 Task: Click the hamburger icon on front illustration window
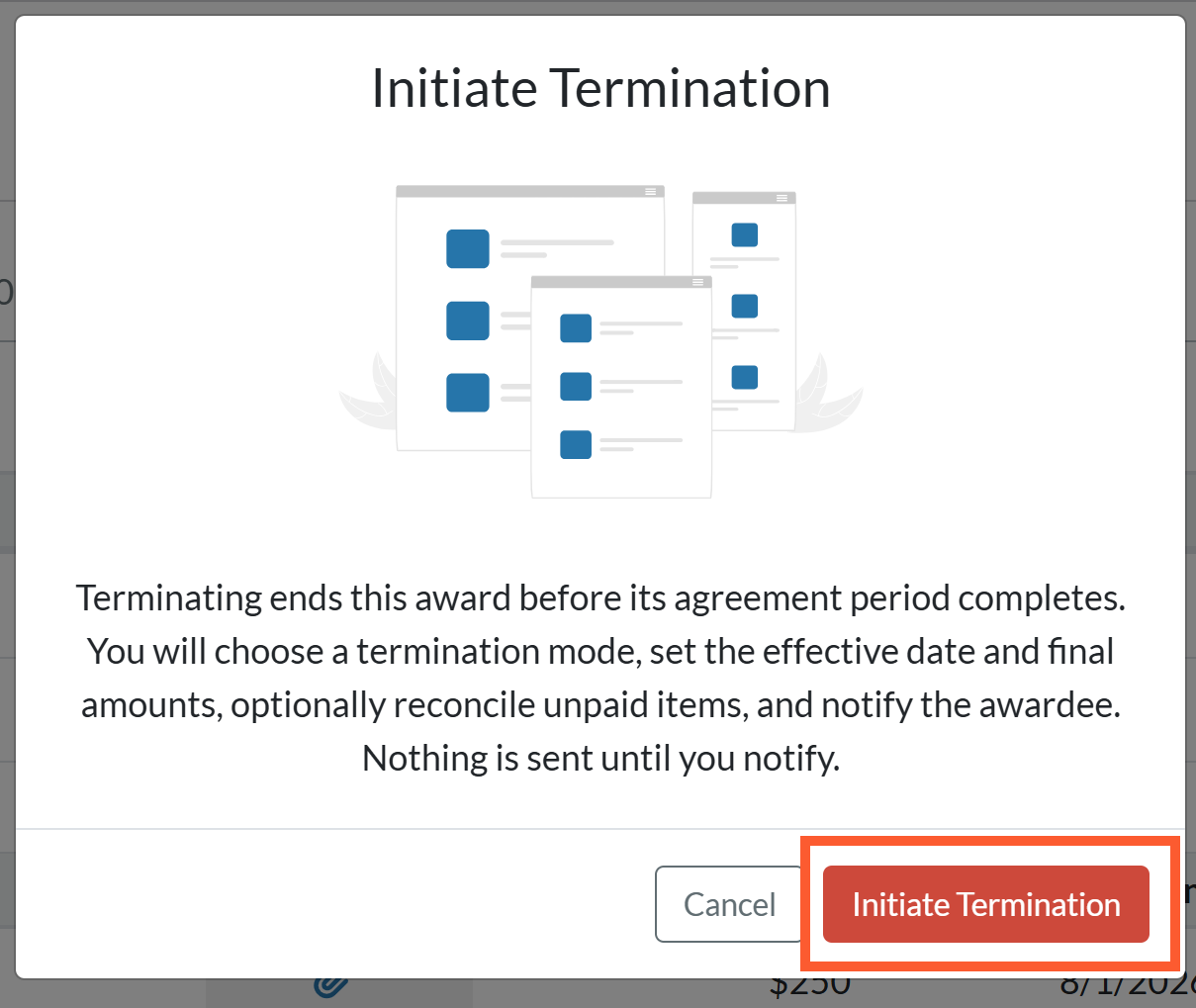click(697, 283)
